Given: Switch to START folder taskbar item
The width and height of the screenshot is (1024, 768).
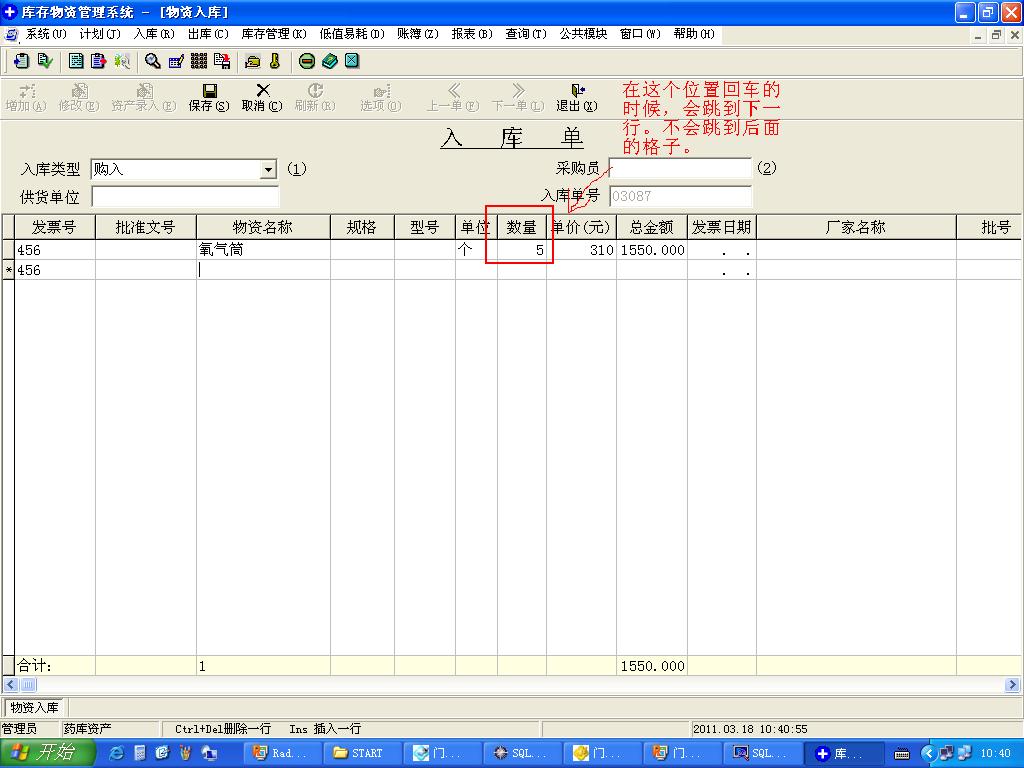Looking at the screenshot, I should [x=362, y=753].
